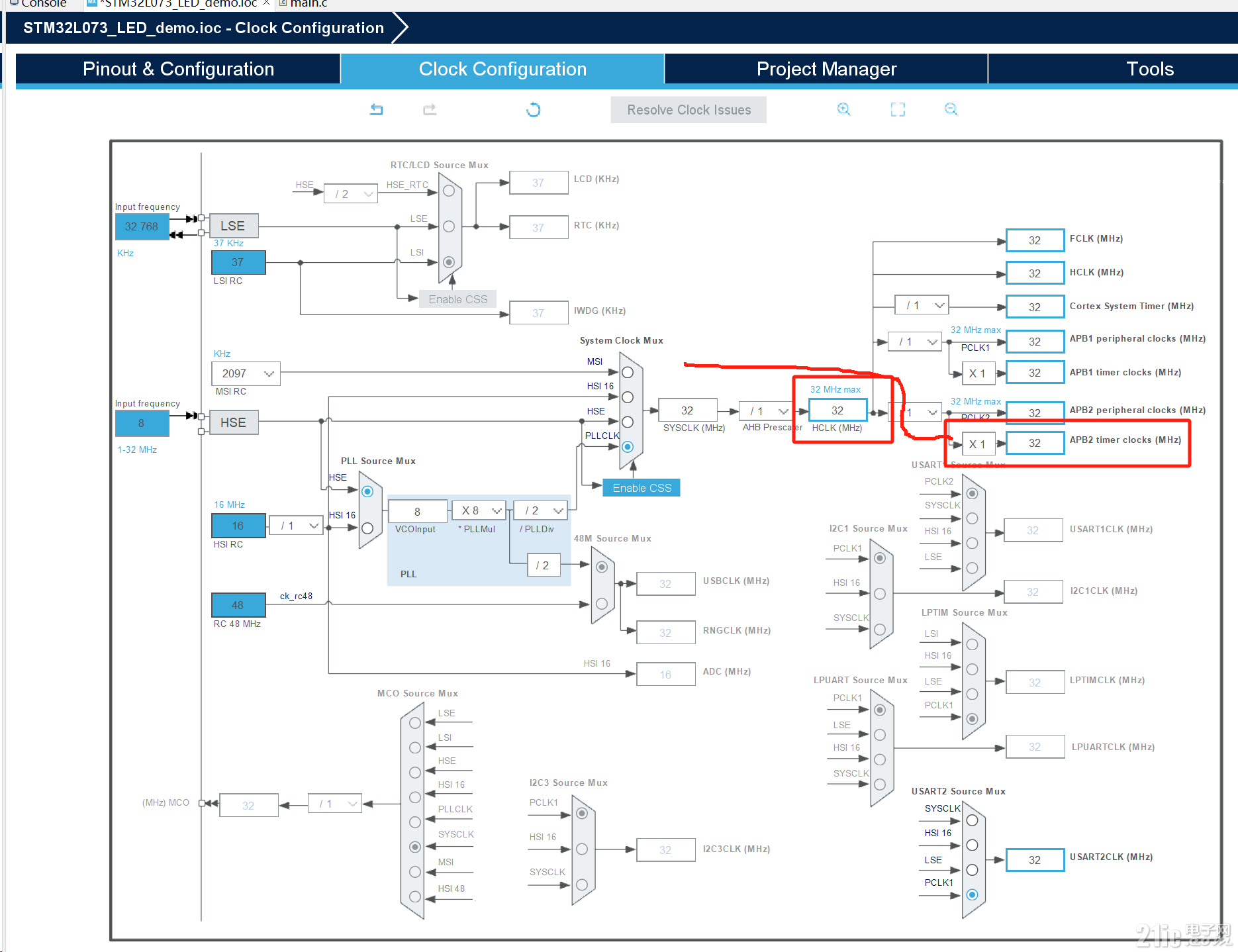Click the fit-to-screen frame icon
1238x952 pixels.
[x=898, y=109]
